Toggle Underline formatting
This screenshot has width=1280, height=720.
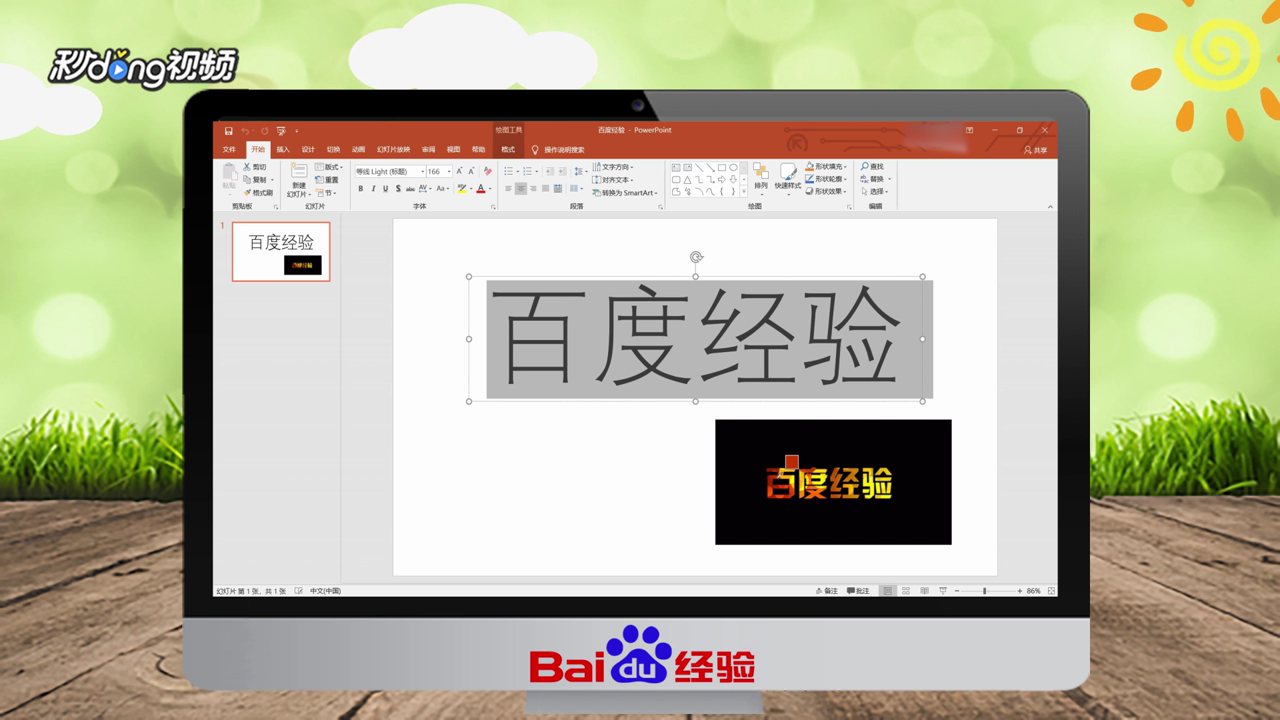[385, 188]
